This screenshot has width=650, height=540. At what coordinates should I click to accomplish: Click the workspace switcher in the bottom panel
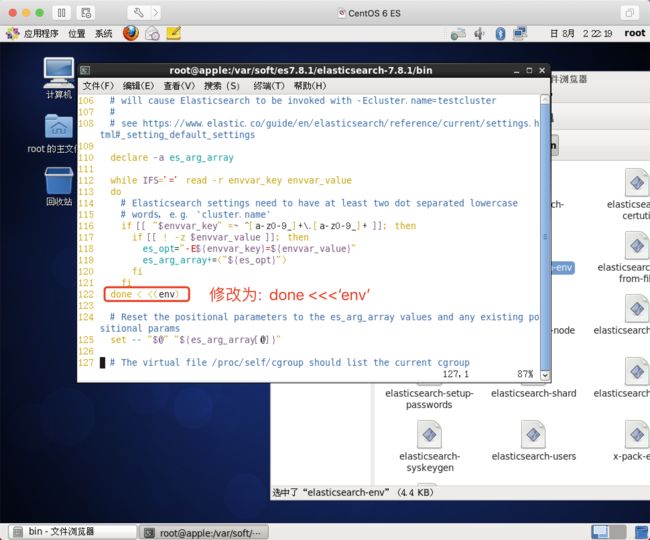(609, 532)
